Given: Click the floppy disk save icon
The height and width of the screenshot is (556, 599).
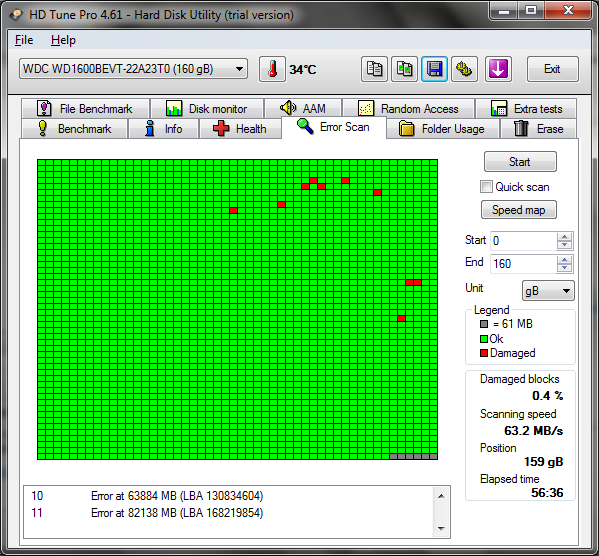Looking at the screenshot, I should click(x=434, y=69).
